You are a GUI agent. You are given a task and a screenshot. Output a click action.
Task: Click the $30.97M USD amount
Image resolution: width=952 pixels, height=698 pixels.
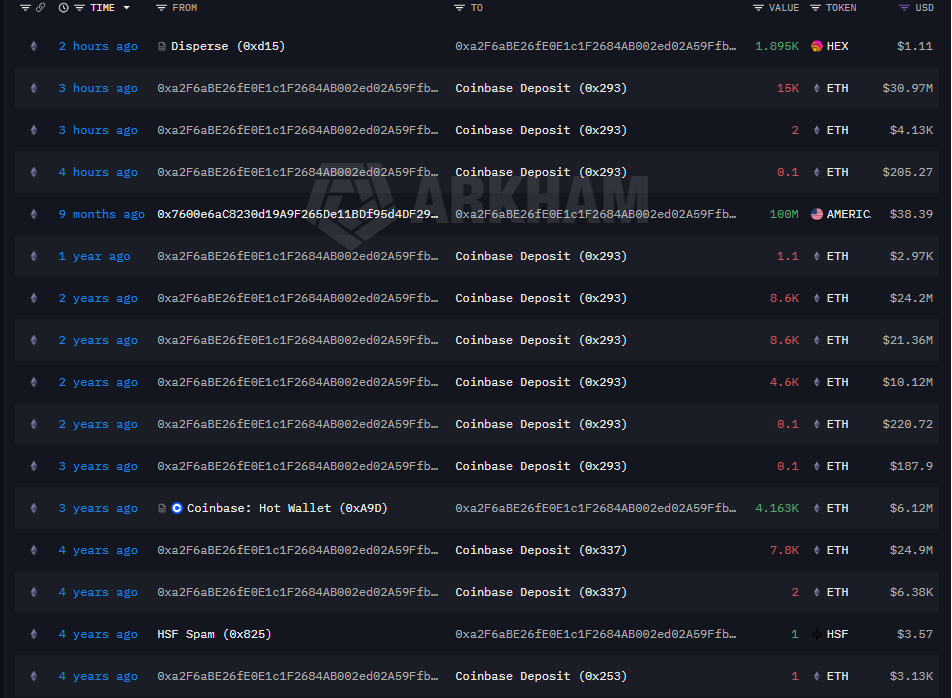click(x=907, y=88)
